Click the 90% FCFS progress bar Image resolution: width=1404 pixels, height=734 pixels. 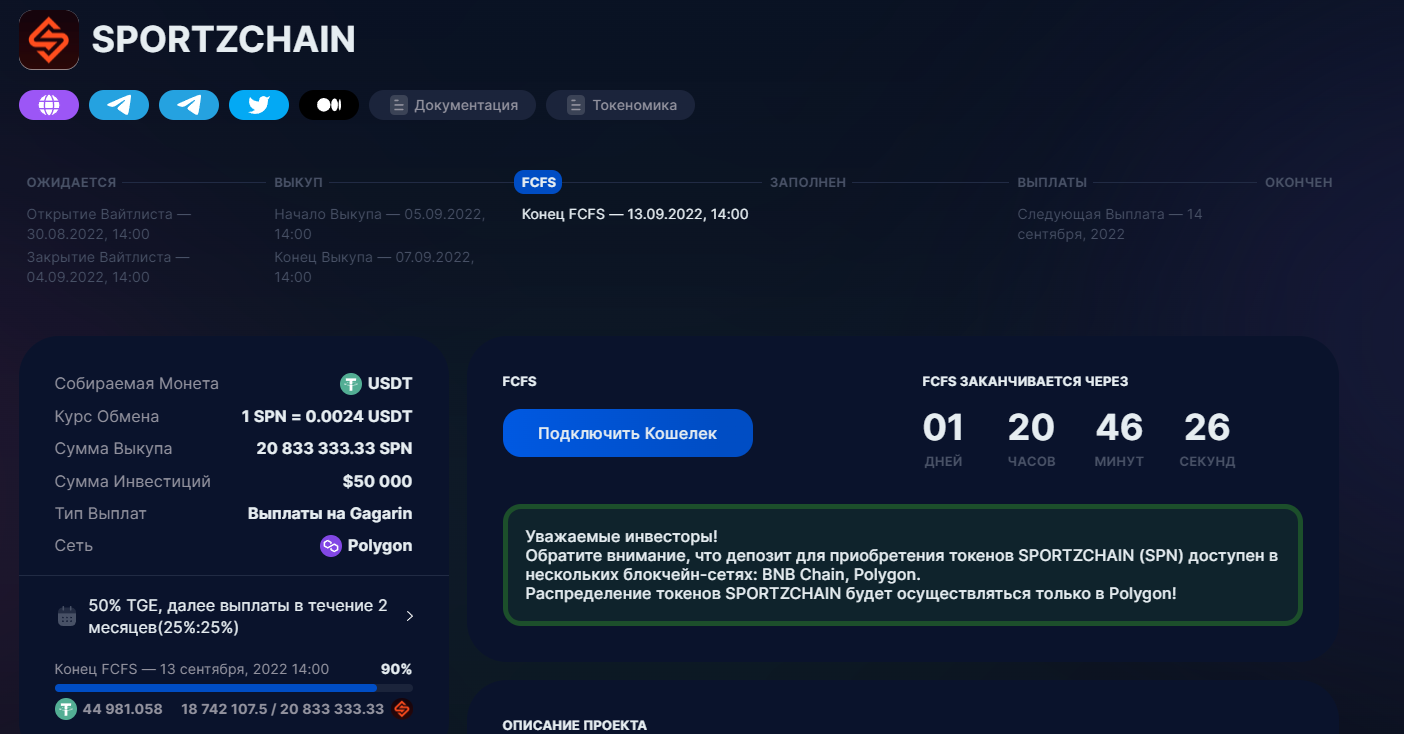coord(234,688)
